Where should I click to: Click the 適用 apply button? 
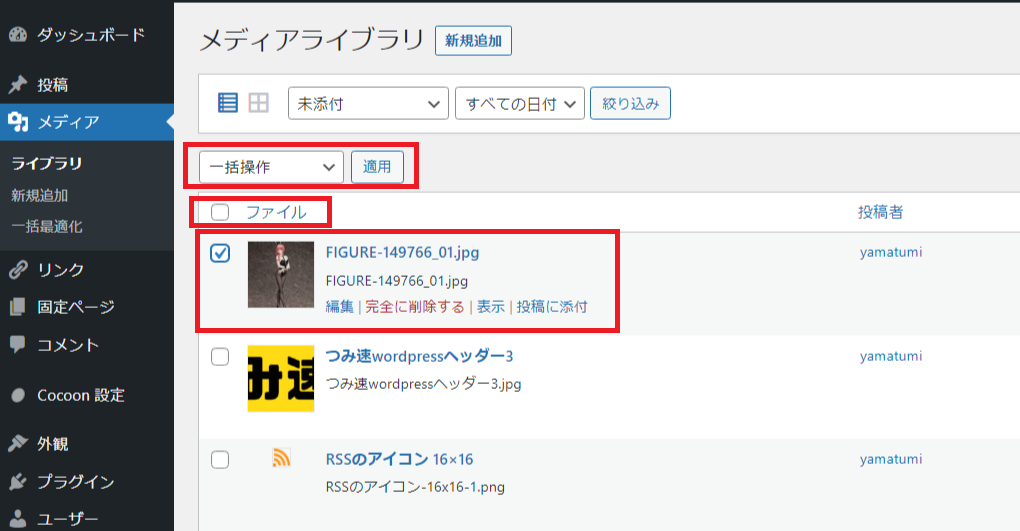[x=377, y=167]
